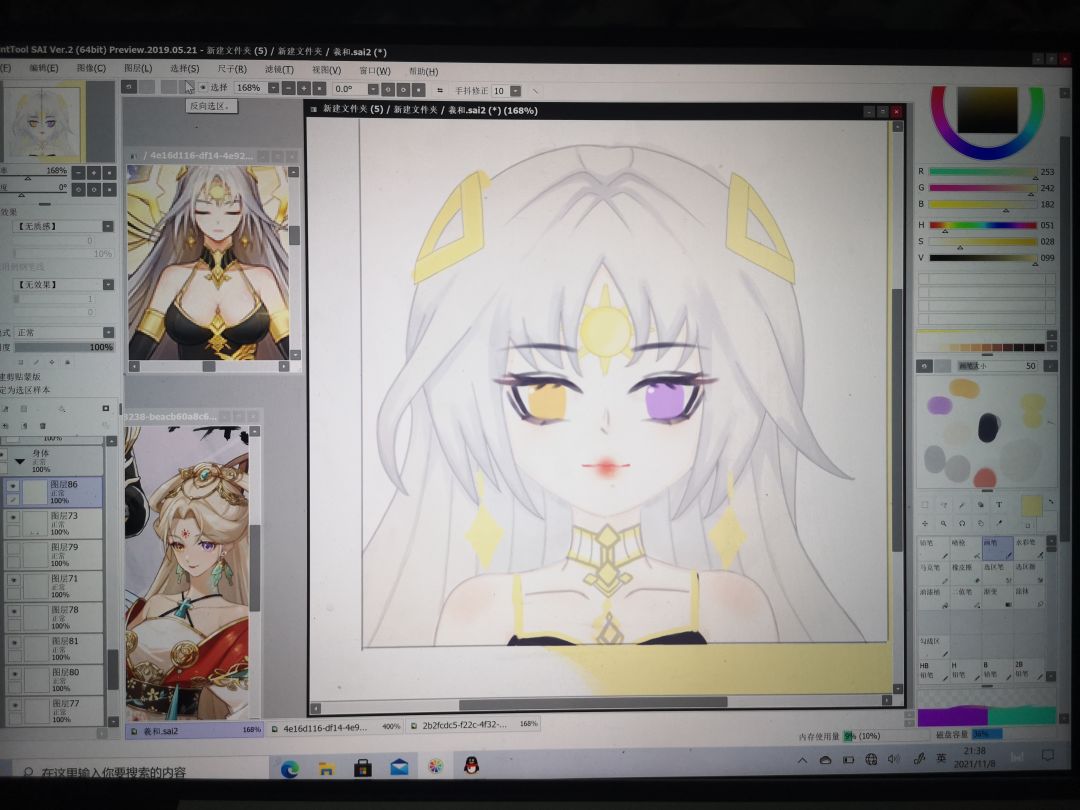Open the 【无质感】 texture dropdown
Viewport: 1080px width, 810px height.
click(108, 227)
